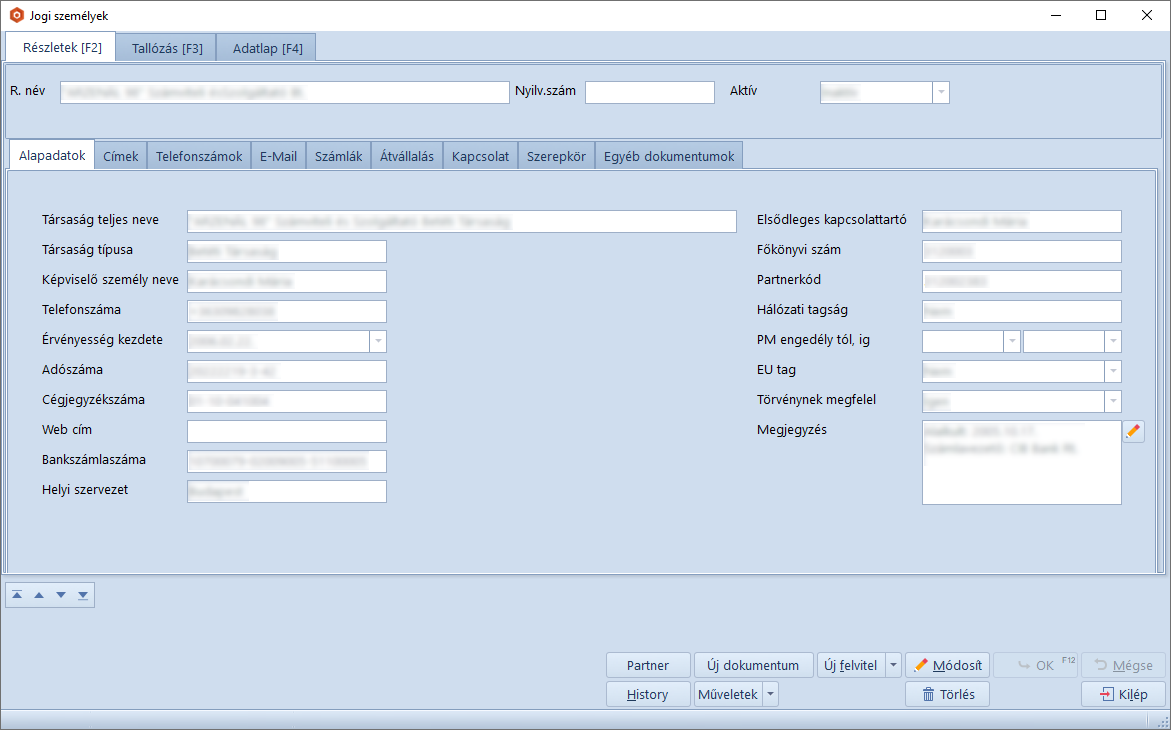Expand the EU tag dropdown

(1112, 371)
